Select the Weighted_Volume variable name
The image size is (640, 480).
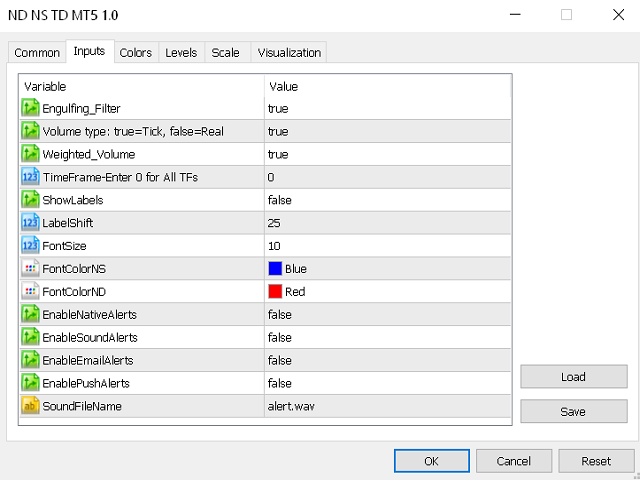point(89,154)
